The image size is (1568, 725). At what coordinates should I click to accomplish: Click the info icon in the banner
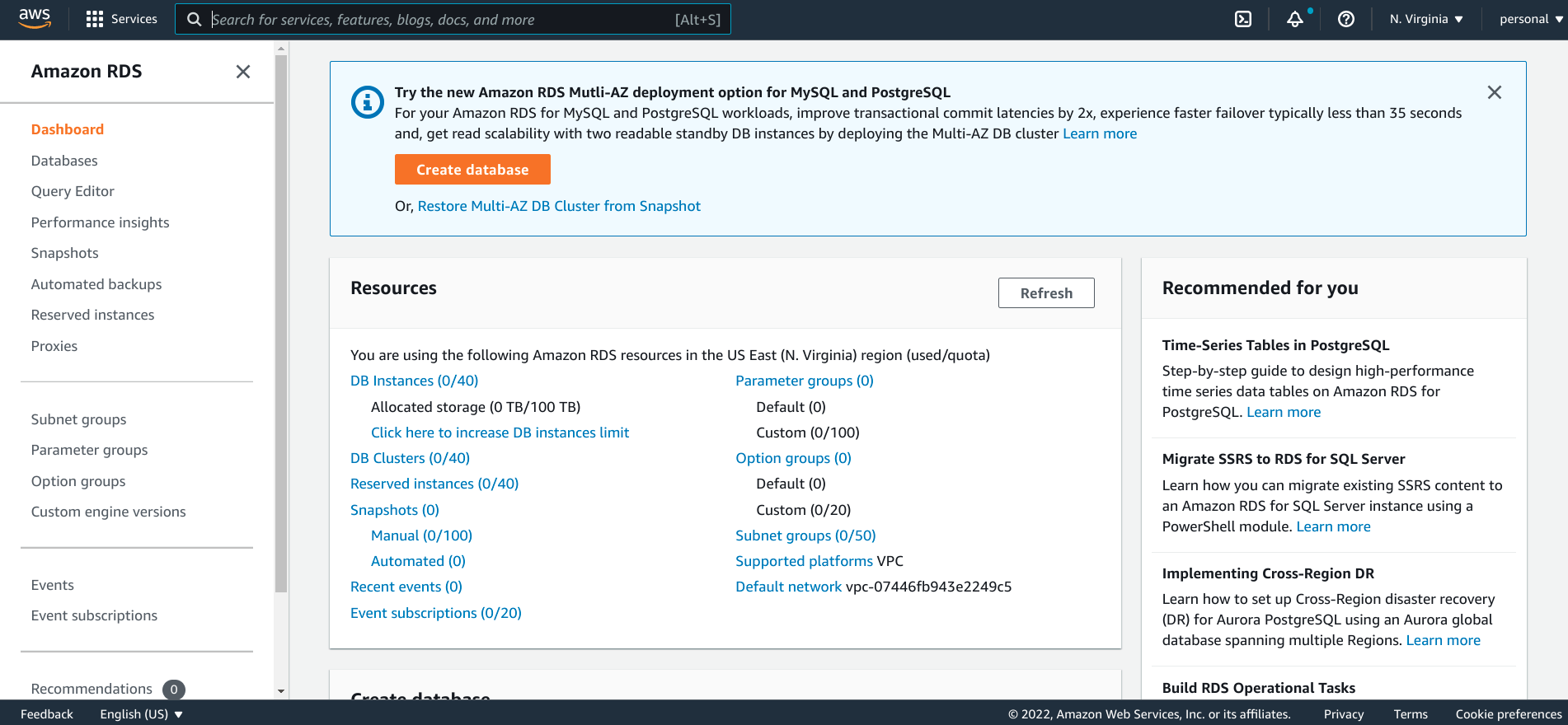tap(368, 103)
